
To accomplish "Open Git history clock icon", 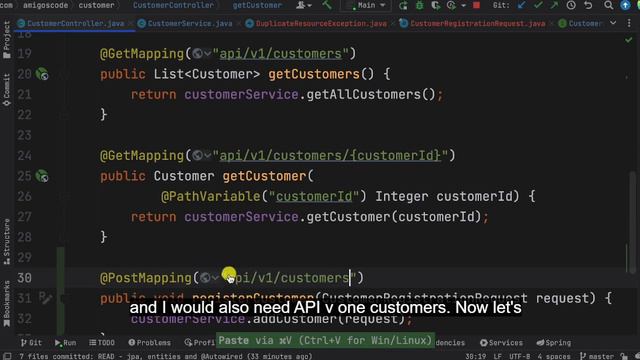I will click(x=571, y=5).
